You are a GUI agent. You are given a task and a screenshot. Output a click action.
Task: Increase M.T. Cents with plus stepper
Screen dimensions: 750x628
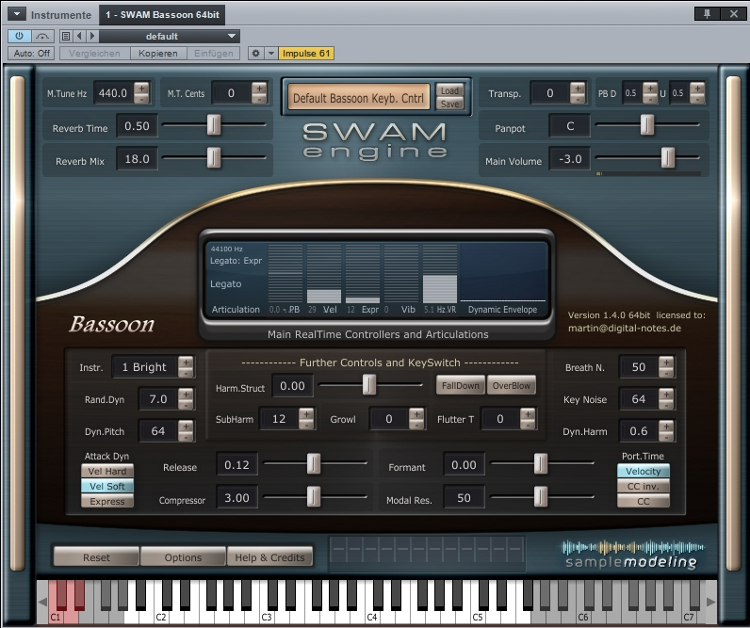(259, 88)
